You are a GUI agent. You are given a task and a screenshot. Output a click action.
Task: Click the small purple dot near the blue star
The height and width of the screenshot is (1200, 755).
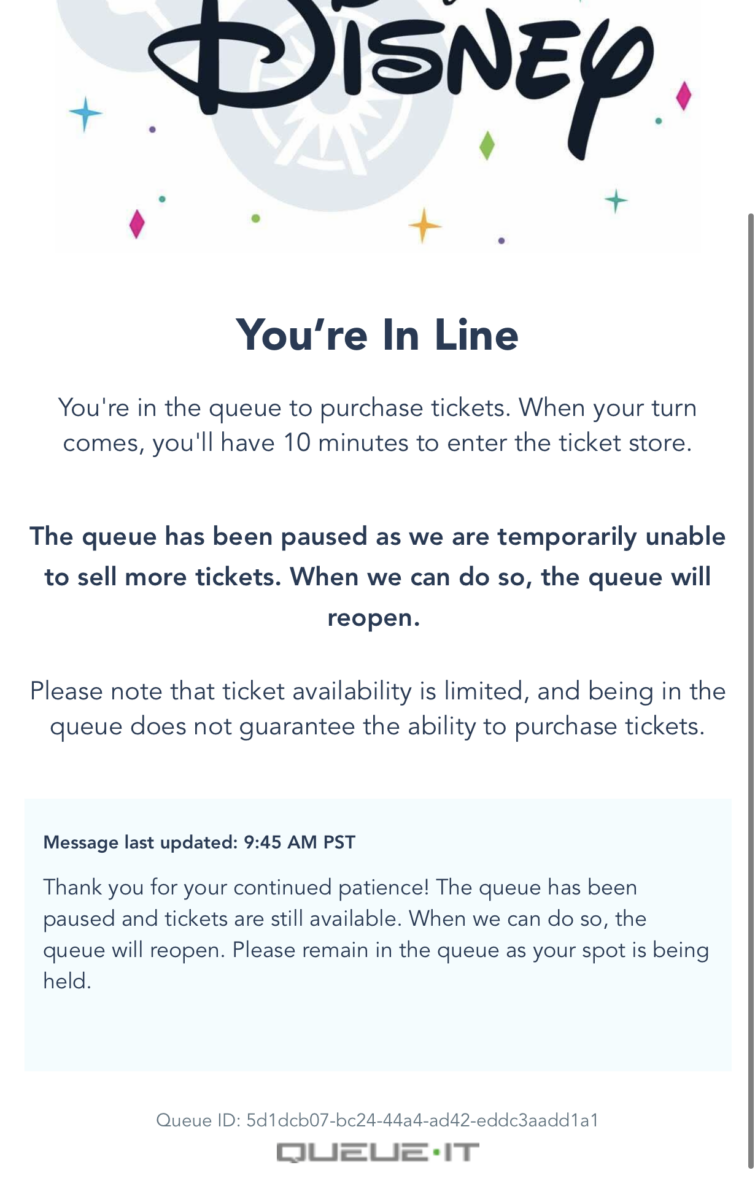pyautogui.click(x=152, y=129)
